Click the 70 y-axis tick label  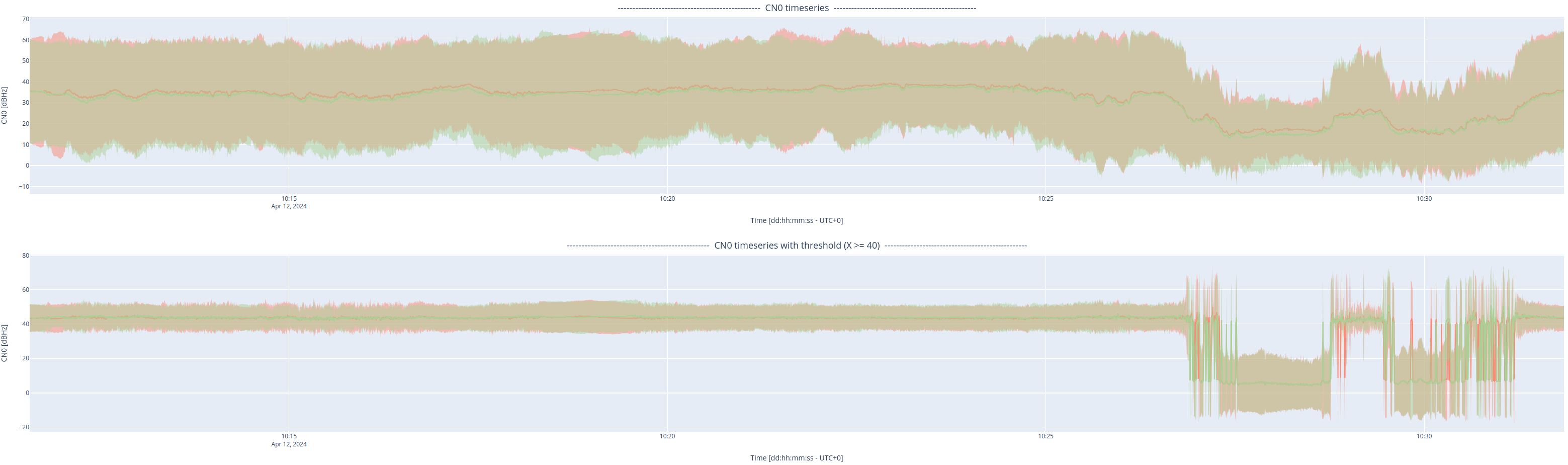pos(26,19)
